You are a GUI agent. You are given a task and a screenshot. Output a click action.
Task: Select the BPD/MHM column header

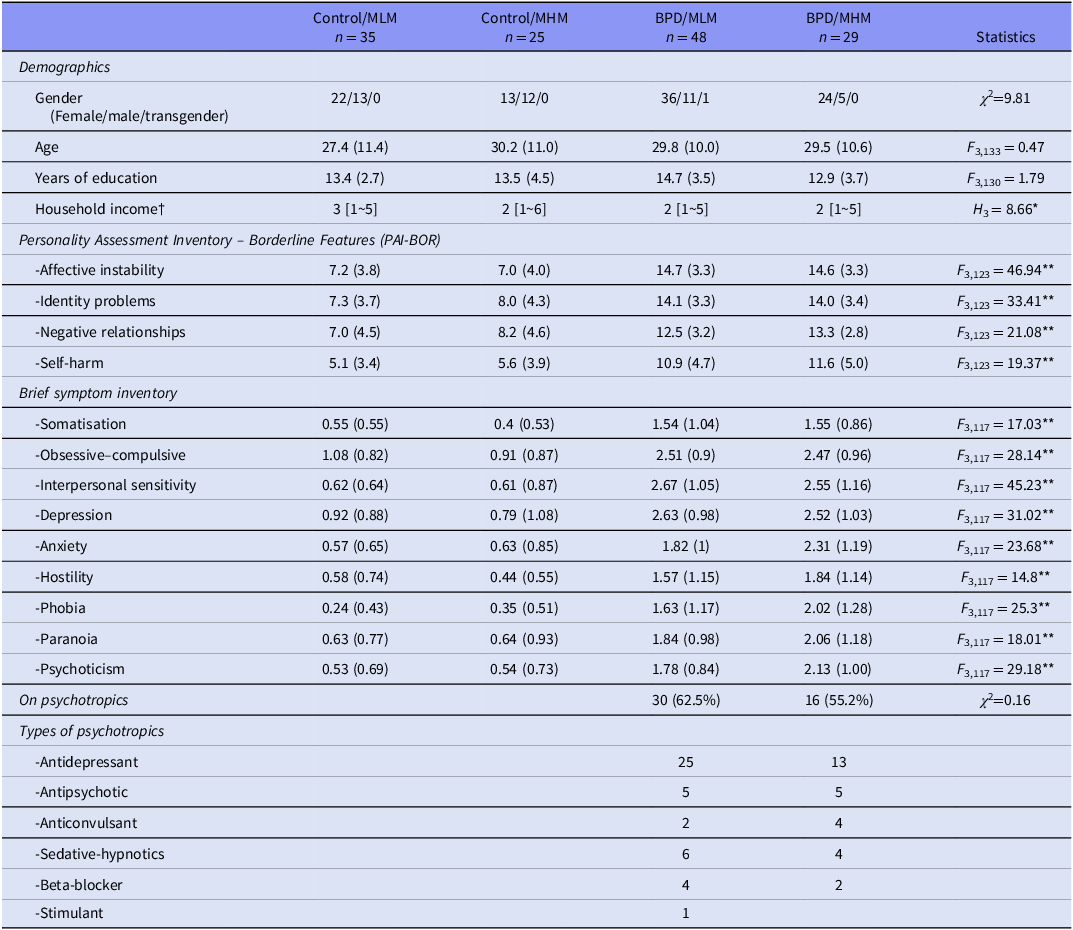coord(838,27)
